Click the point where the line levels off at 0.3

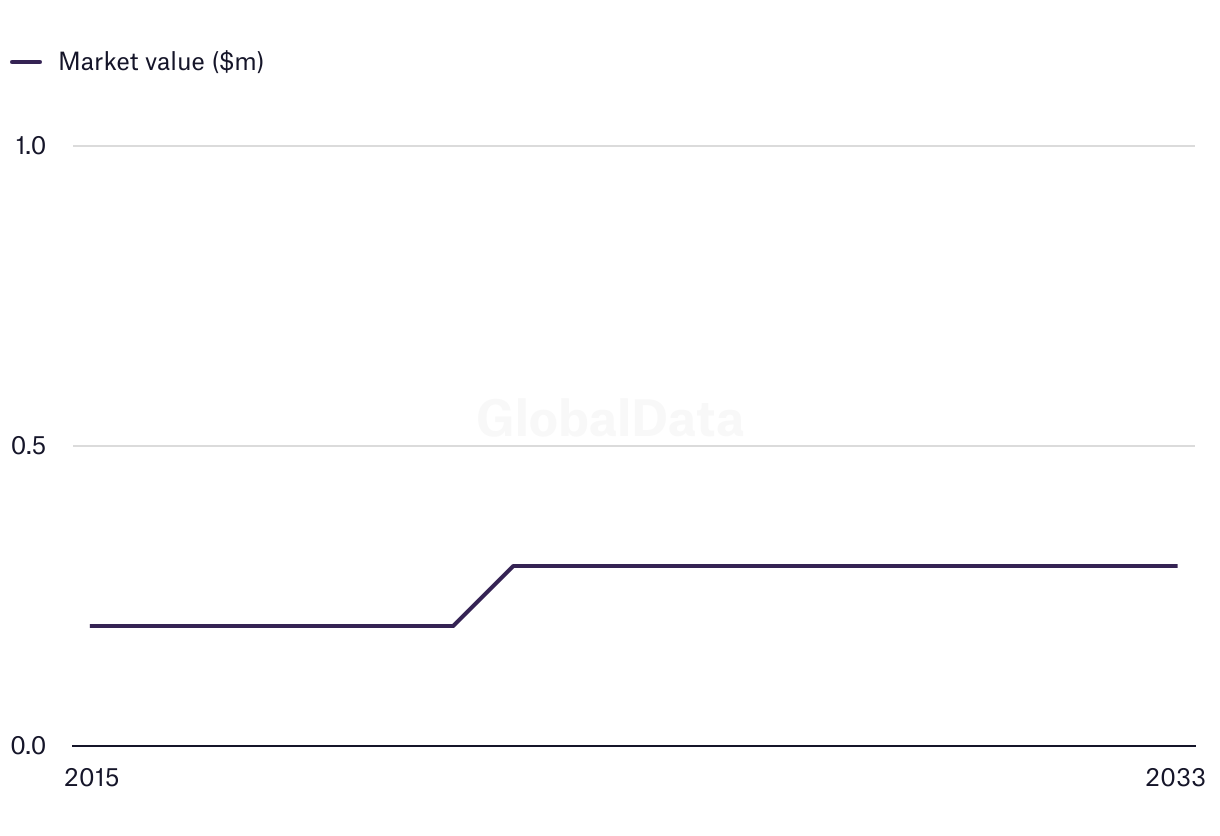[513, 566]
